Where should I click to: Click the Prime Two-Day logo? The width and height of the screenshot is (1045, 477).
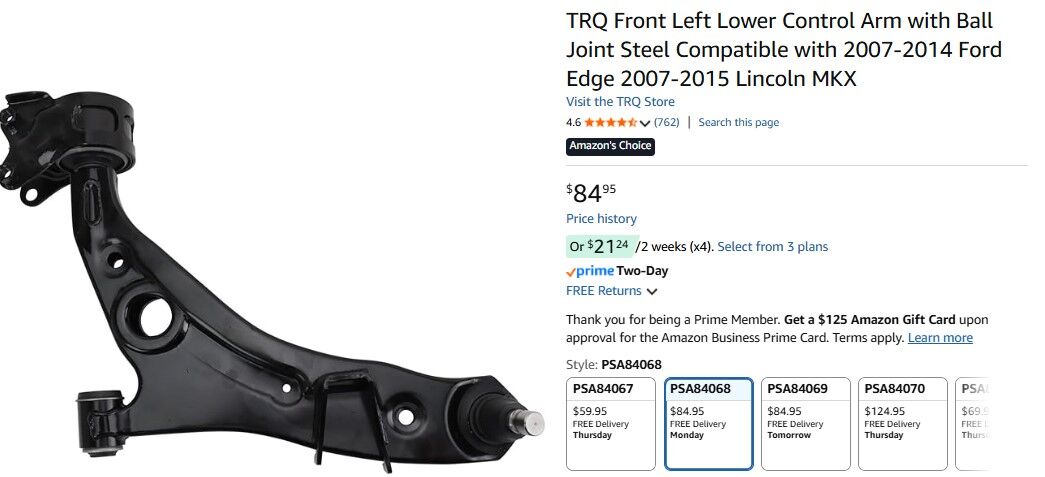point(617,271)
